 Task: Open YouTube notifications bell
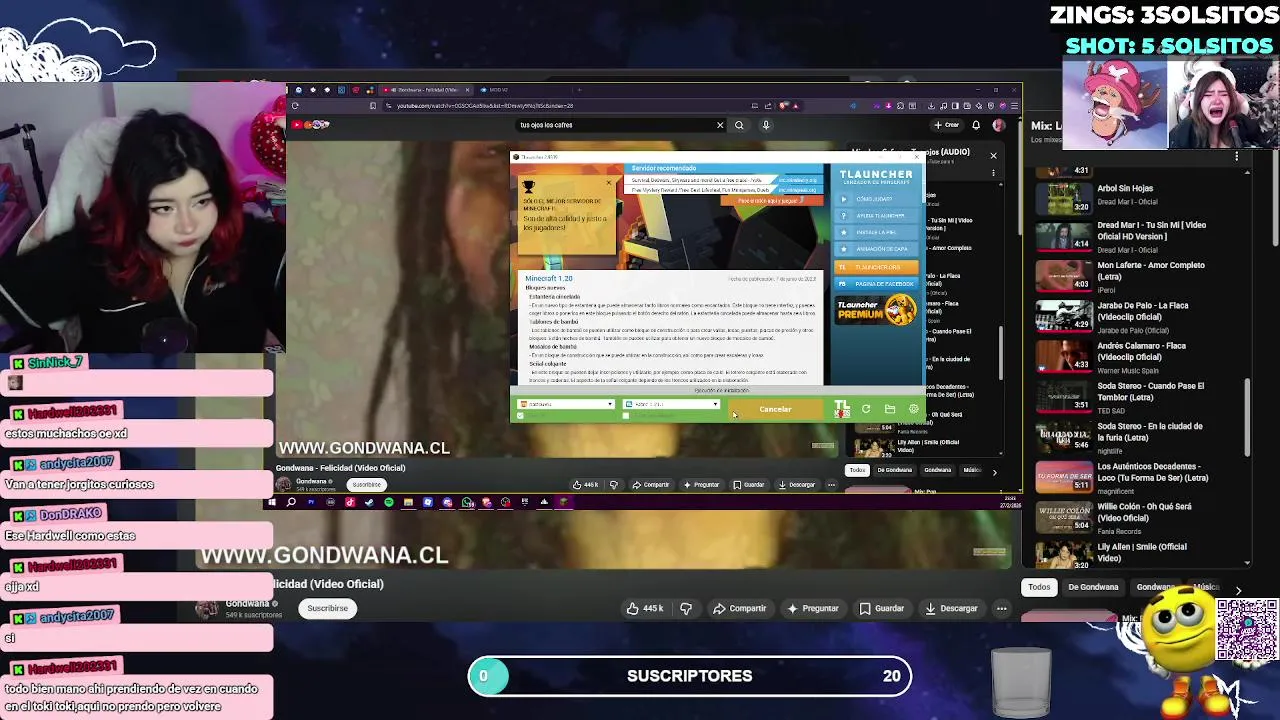[x=976, y=125]
